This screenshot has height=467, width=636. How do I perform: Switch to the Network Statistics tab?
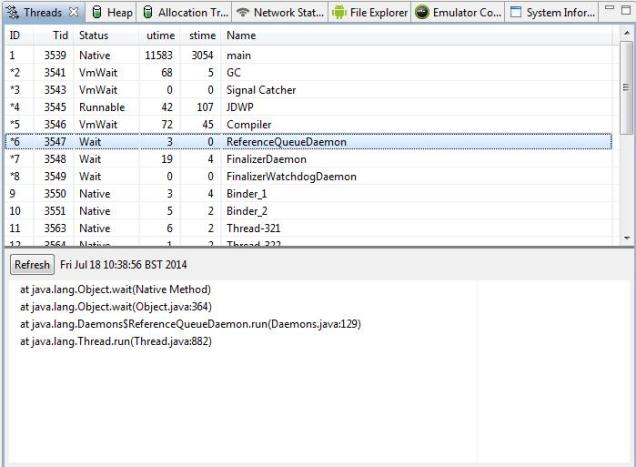pos(280,12)
